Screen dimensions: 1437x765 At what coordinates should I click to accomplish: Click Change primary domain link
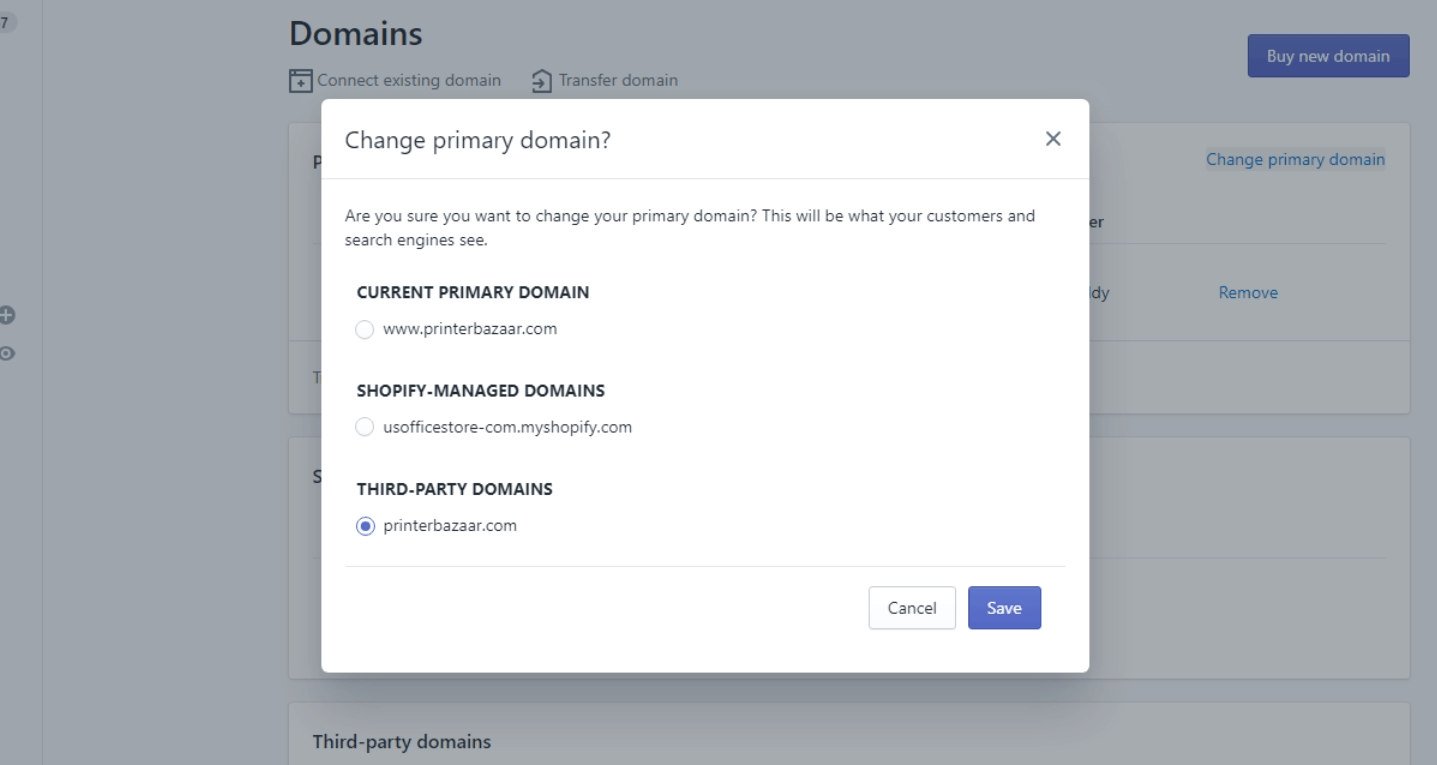[1295, 159]
